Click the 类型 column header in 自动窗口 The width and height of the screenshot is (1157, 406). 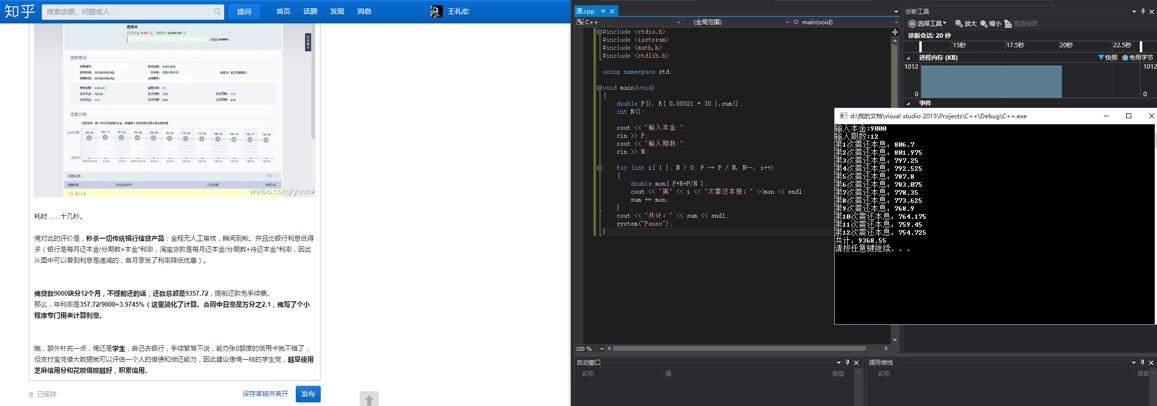[838, 374]
